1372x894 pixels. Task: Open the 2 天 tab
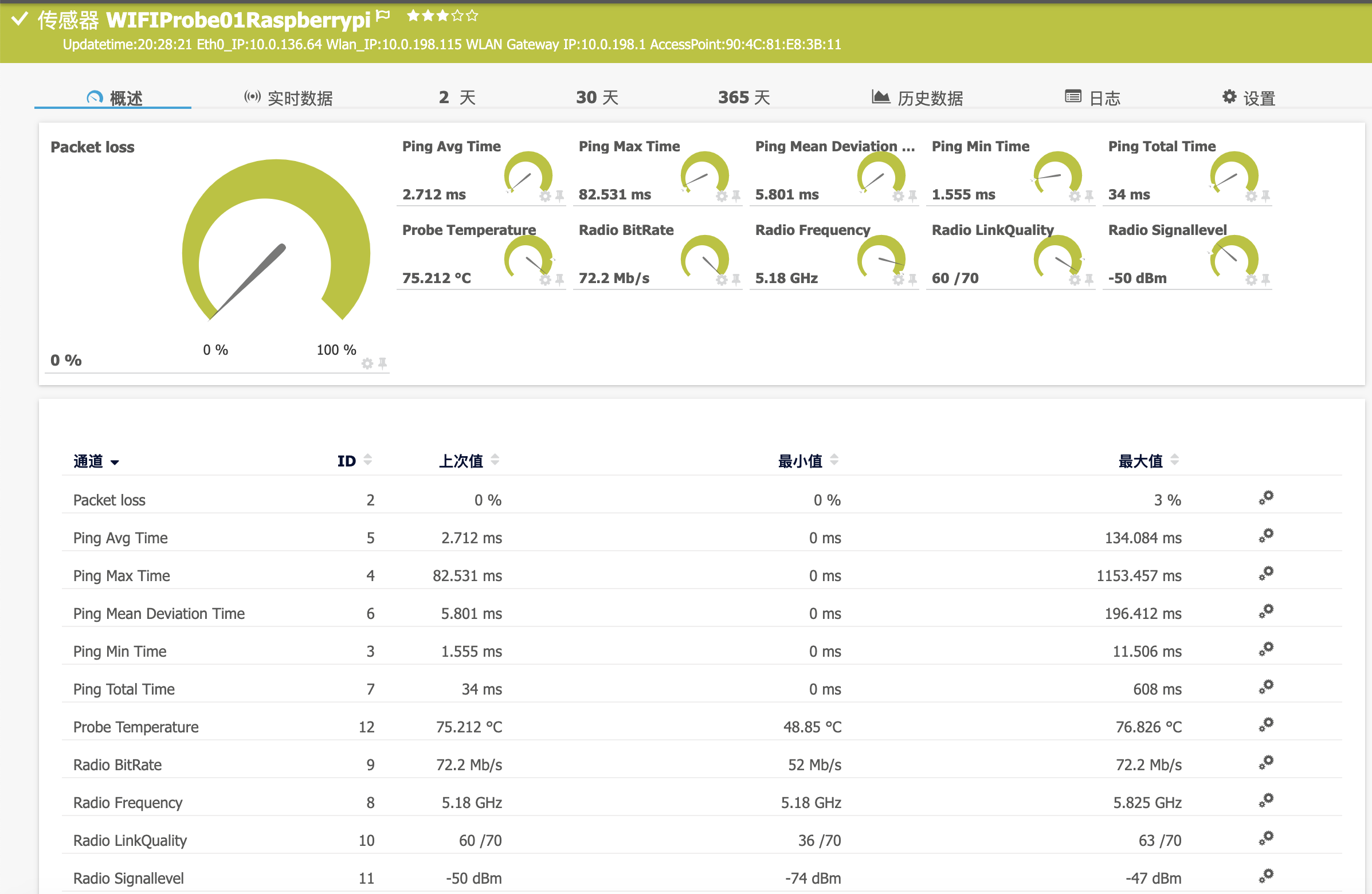(x=457, y=97)
